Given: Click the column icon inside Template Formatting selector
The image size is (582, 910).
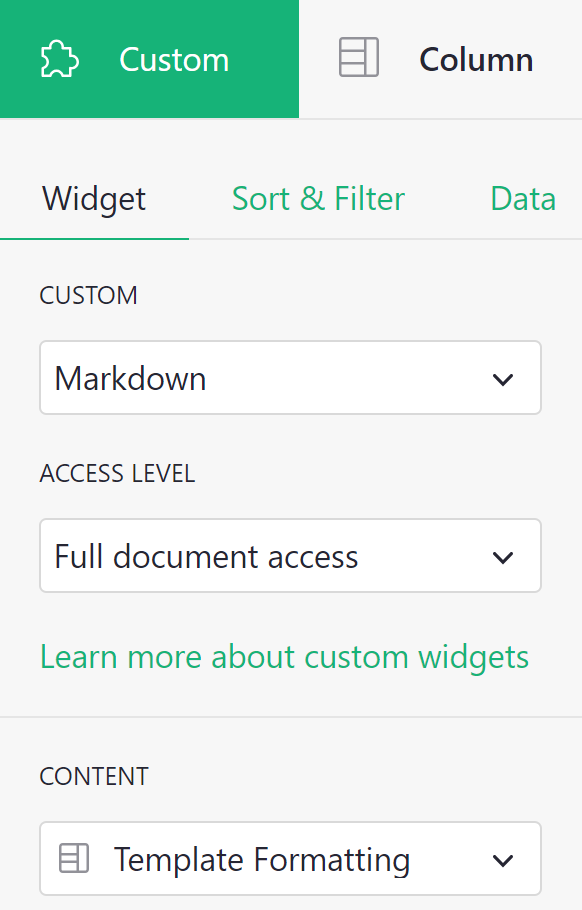Looking at the screenshot, I should [73, 858].
